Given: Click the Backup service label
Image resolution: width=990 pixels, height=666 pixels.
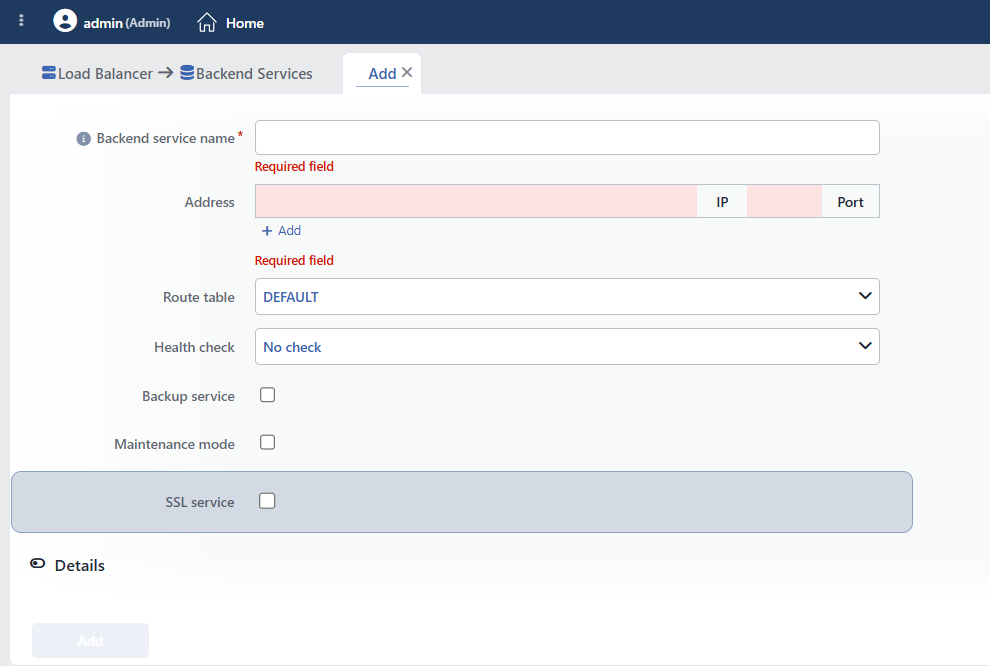Looking at the screenshot, I should [x=188, y=396].
